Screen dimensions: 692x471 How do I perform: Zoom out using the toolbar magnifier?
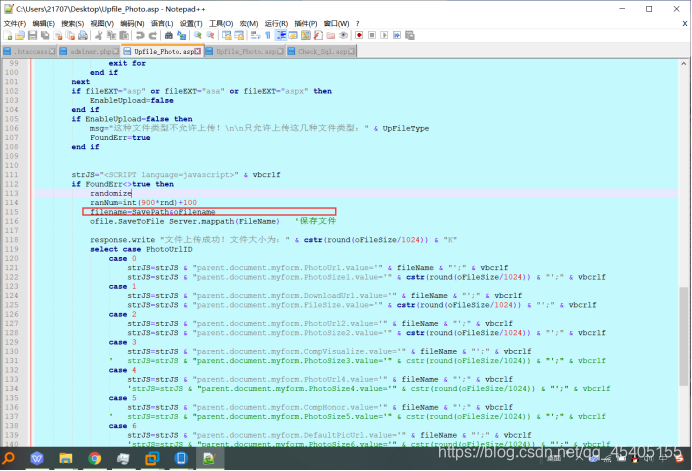(x=211, y=36)
